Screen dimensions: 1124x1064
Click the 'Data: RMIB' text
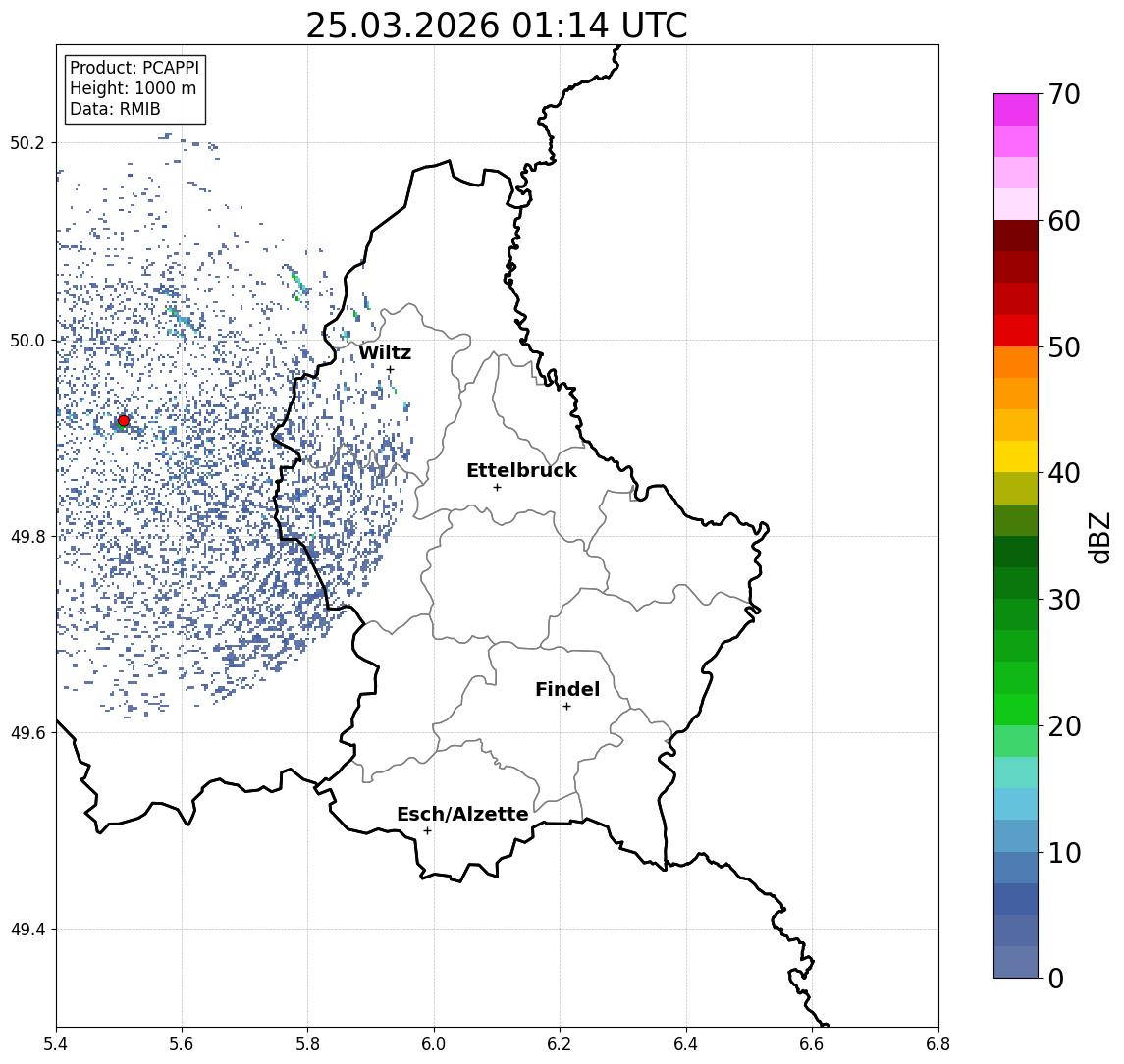tap(115, 109)
